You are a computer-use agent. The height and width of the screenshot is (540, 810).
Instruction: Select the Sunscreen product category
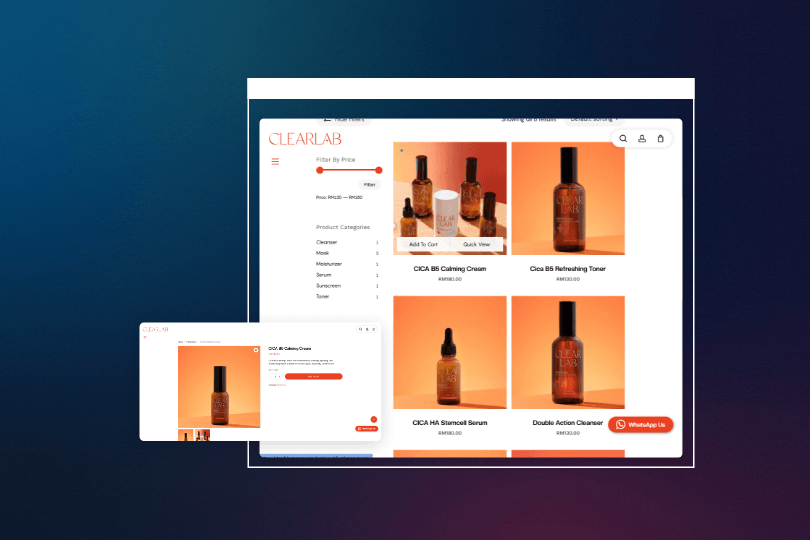pyautogui.click(x=329, y=285)
